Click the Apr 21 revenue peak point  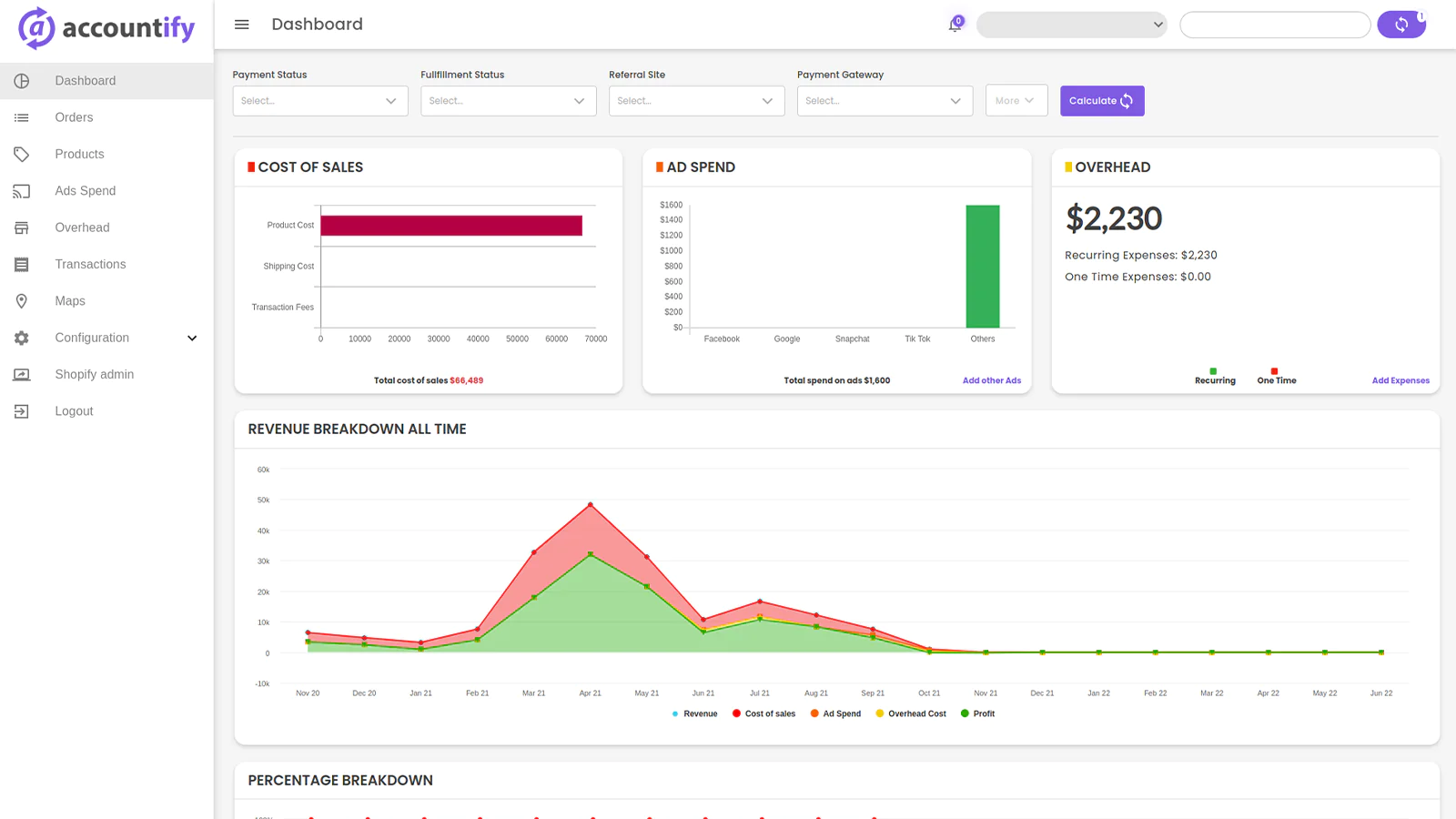[591, 504]
